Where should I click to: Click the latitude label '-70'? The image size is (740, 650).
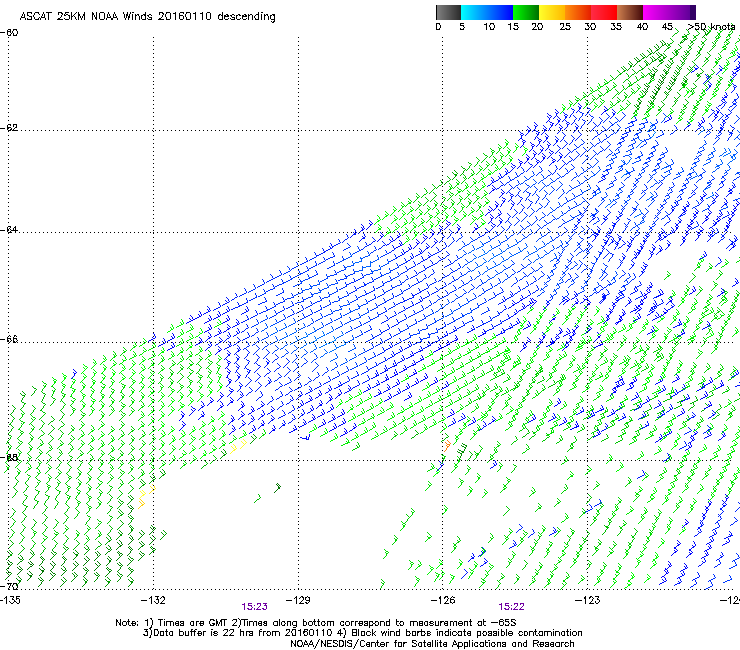9,586
